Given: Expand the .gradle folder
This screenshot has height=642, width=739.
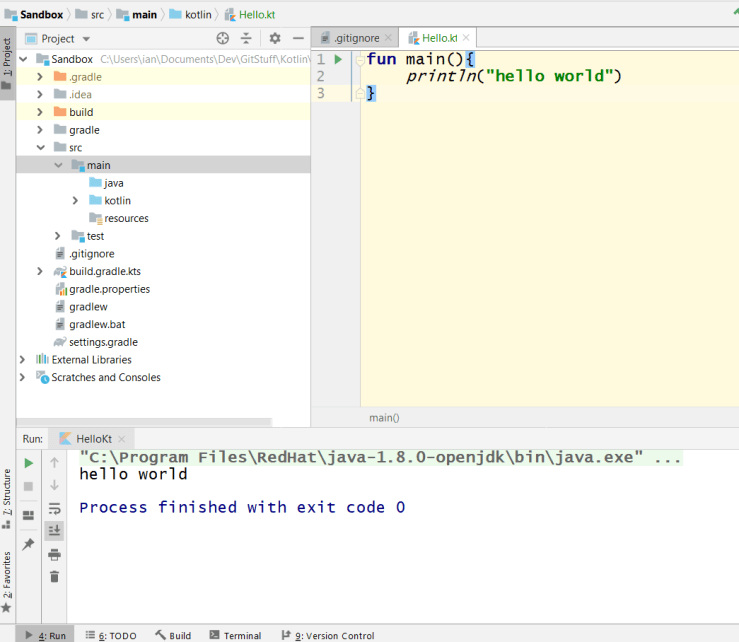Looking at the screenshot, I should click(x=40, y=77).
